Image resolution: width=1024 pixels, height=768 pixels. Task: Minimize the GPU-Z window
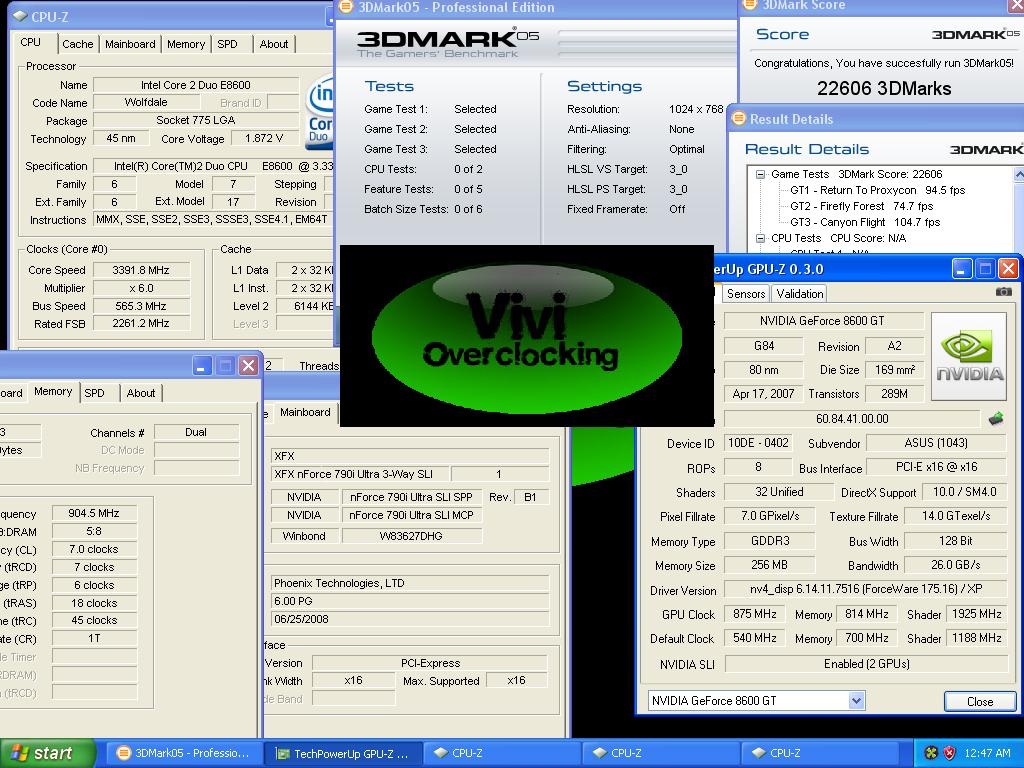pyautogui.click(x=961, y=268)
